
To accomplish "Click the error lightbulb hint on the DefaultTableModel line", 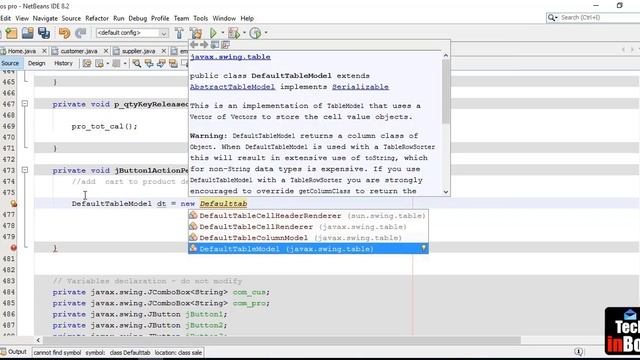I will [13, 203].
